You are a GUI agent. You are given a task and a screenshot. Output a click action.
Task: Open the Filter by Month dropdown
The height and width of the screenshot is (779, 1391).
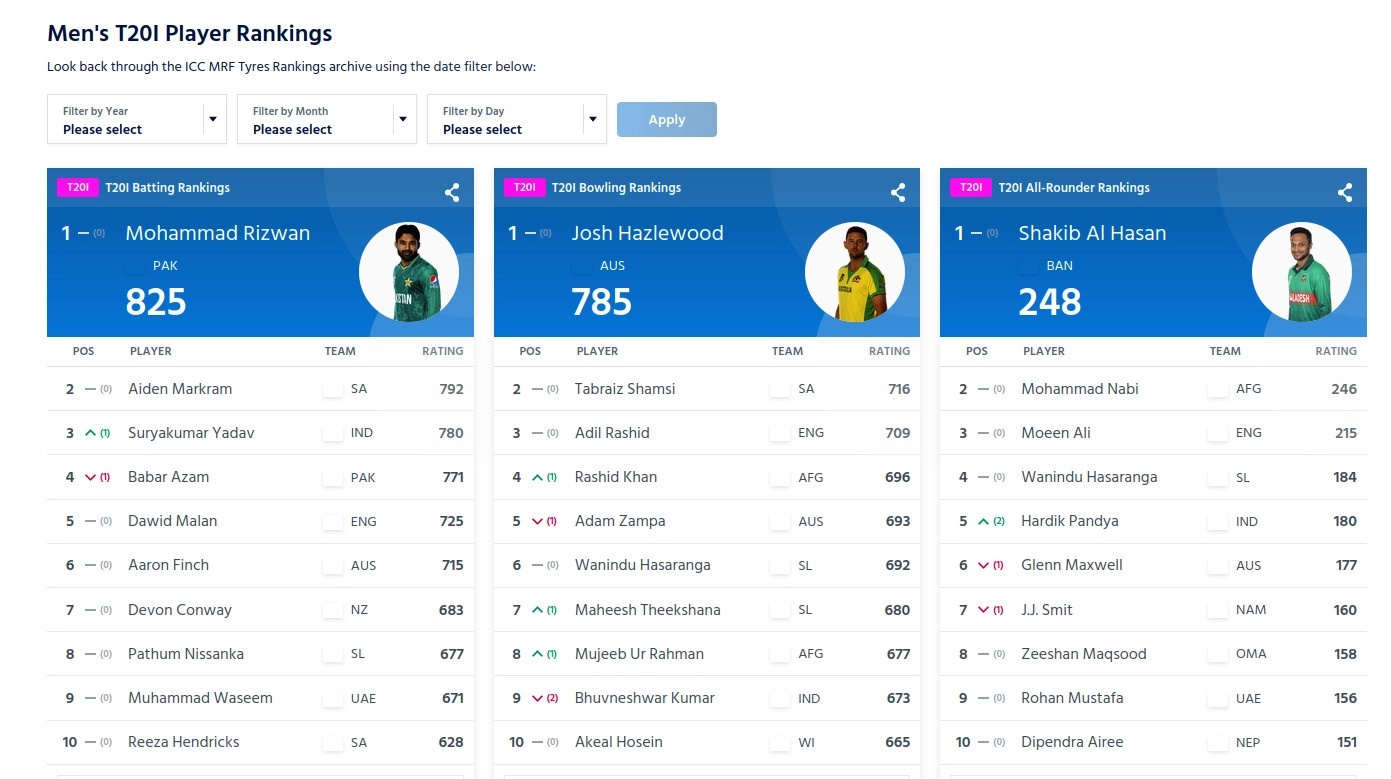tap(327, 119)
